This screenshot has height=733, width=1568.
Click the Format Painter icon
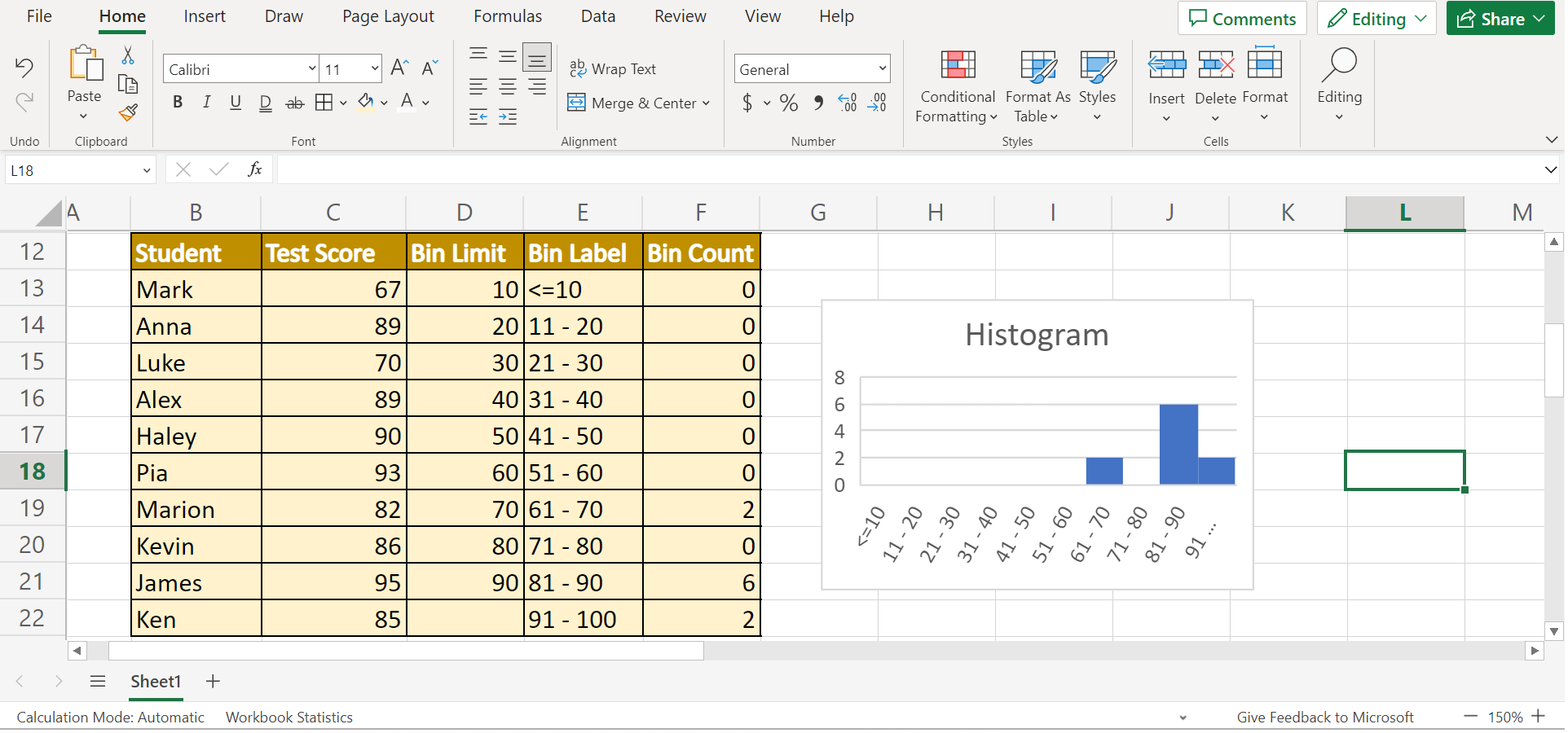128,112
